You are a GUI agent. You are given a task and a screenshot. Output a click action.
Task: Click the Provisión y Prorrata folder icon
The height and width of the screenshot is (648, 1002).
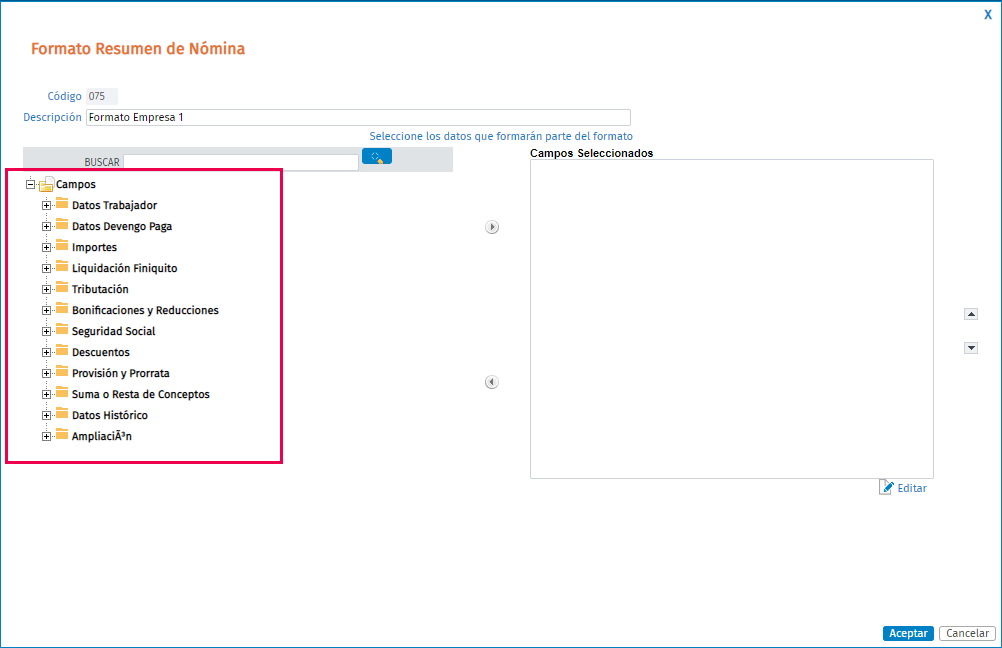point(62,372)
